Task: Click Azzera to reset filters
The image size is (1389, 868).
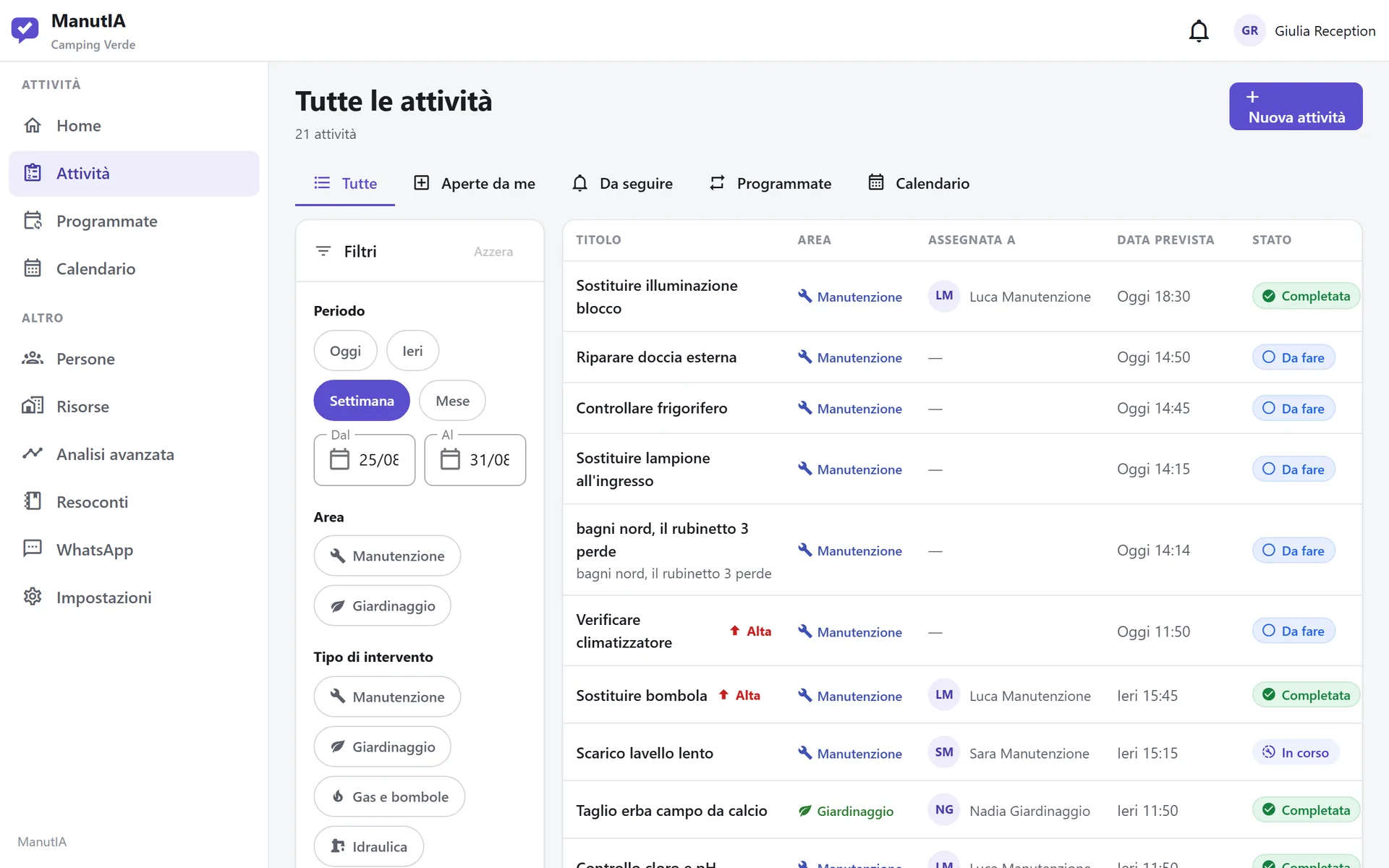Action: pyautogui.click(x=493, y=252)
